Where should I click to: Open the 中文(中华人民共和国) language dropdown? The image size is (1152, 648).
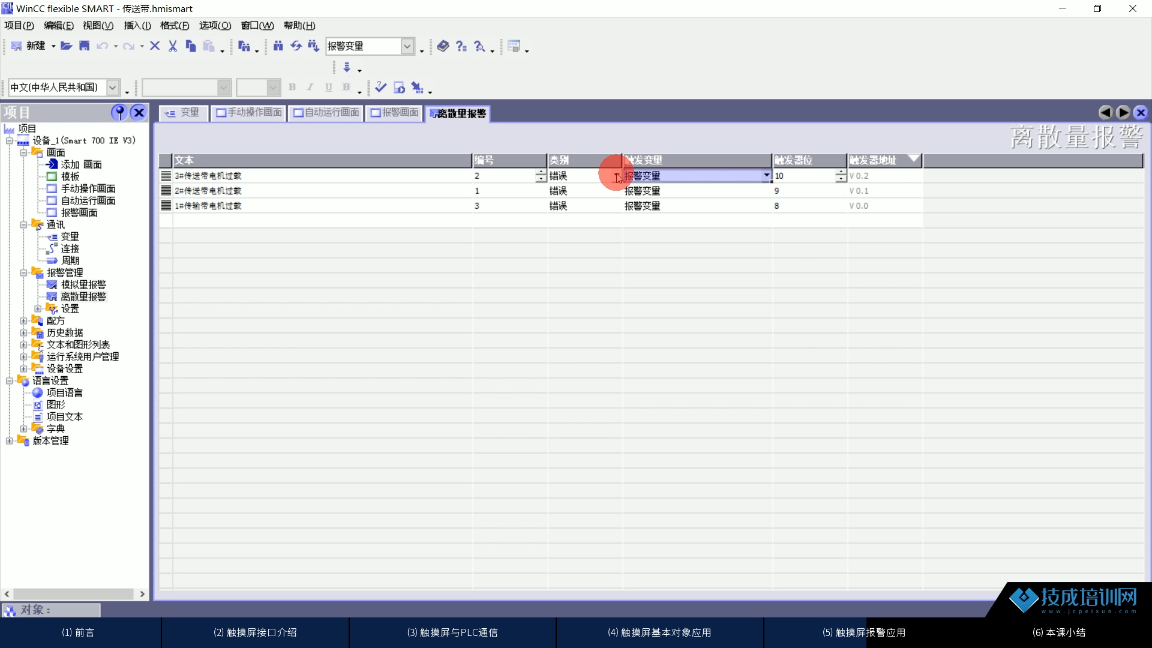[112, 87]
